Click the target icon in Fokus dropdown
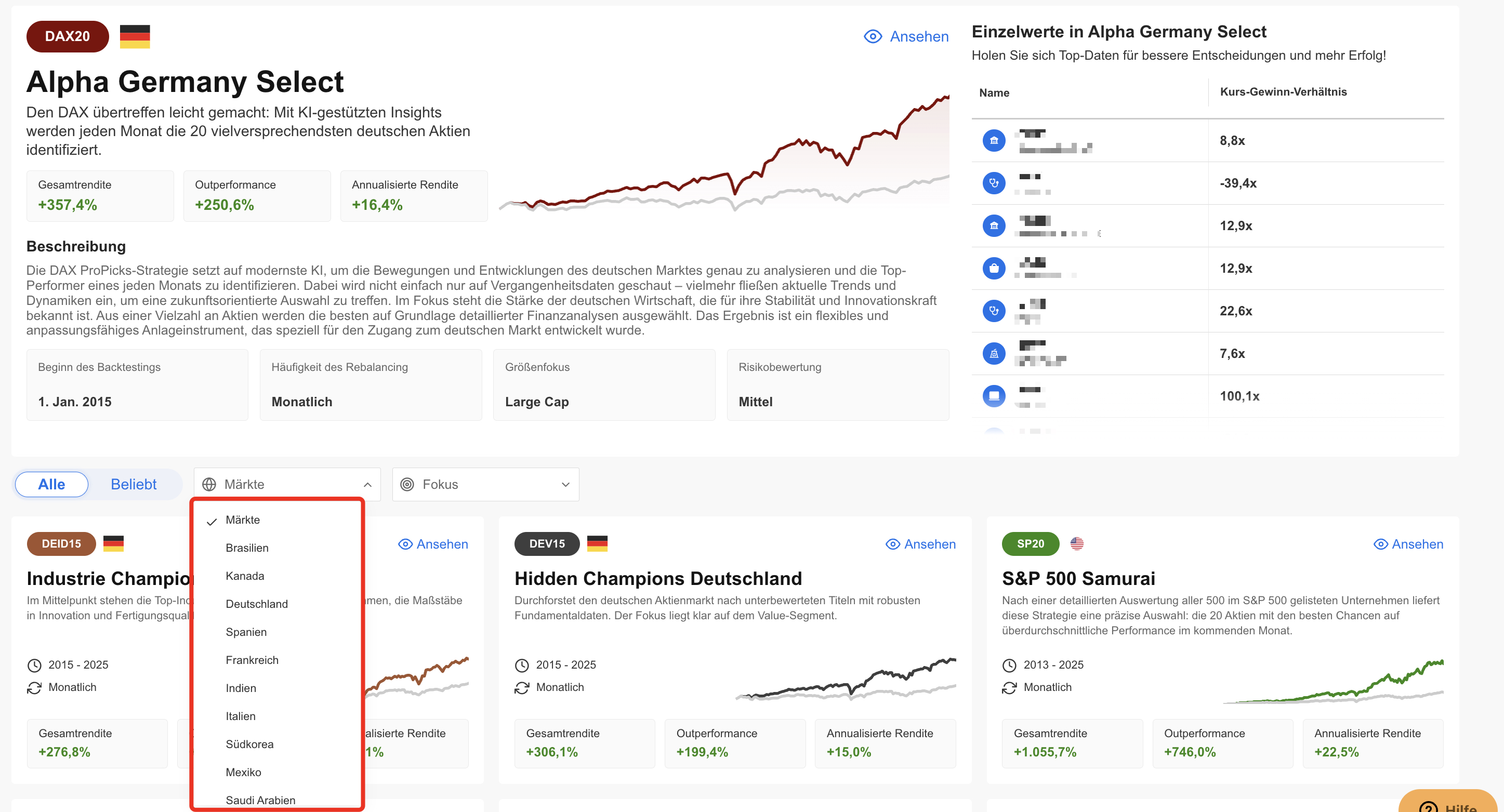 (407, 485)
